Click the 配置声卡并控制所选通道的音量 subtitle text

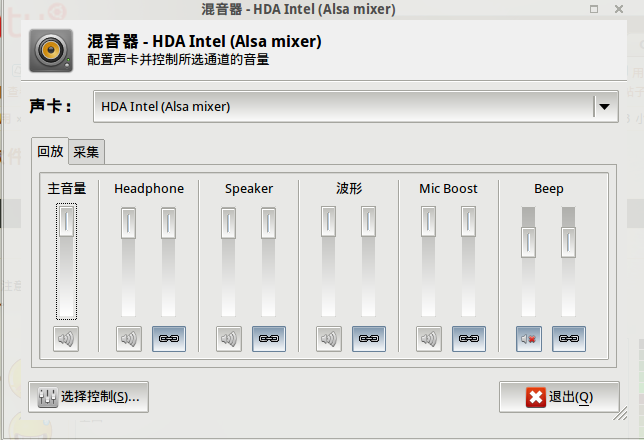coord(178,60)
